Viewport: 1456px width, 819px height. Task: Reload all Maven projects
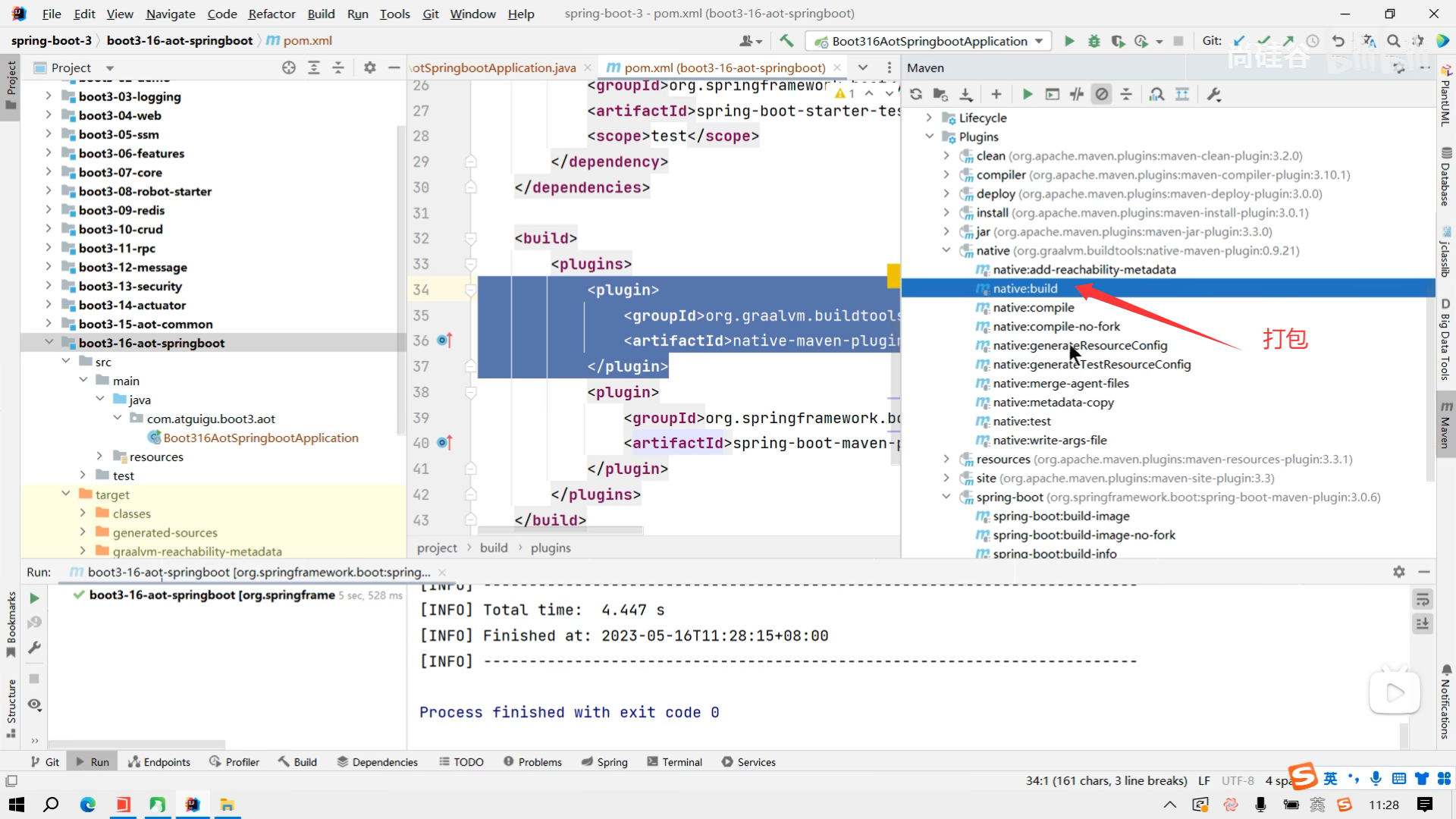916,95
